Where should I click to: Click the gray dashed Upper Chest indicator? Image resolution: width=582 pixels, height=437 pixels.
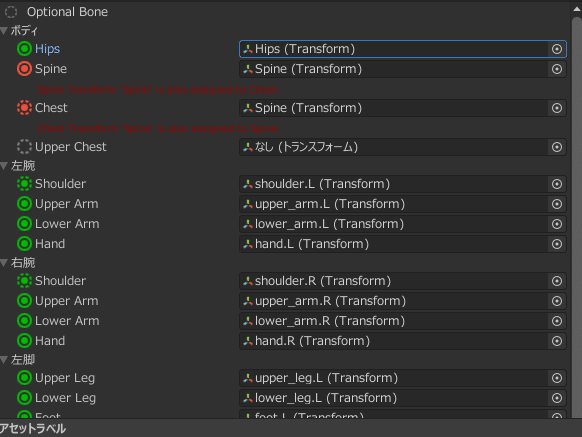[24, 147]
